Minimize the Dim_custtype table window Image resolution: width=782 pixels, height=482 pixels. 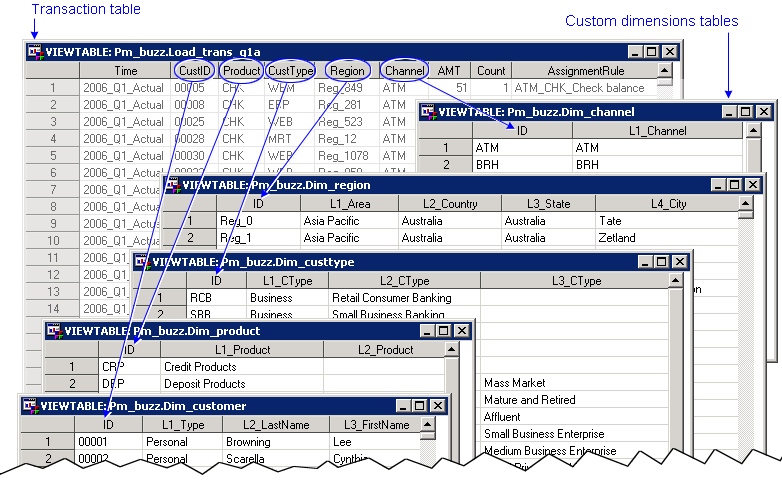tap(643, 262)
